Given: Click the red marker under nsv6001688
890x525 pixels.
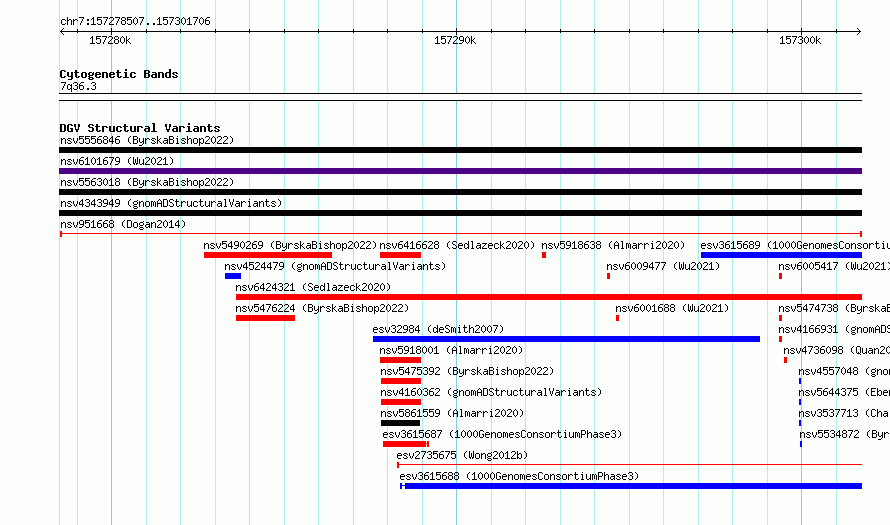Looking at the screenshot, I should click(618, 318).
